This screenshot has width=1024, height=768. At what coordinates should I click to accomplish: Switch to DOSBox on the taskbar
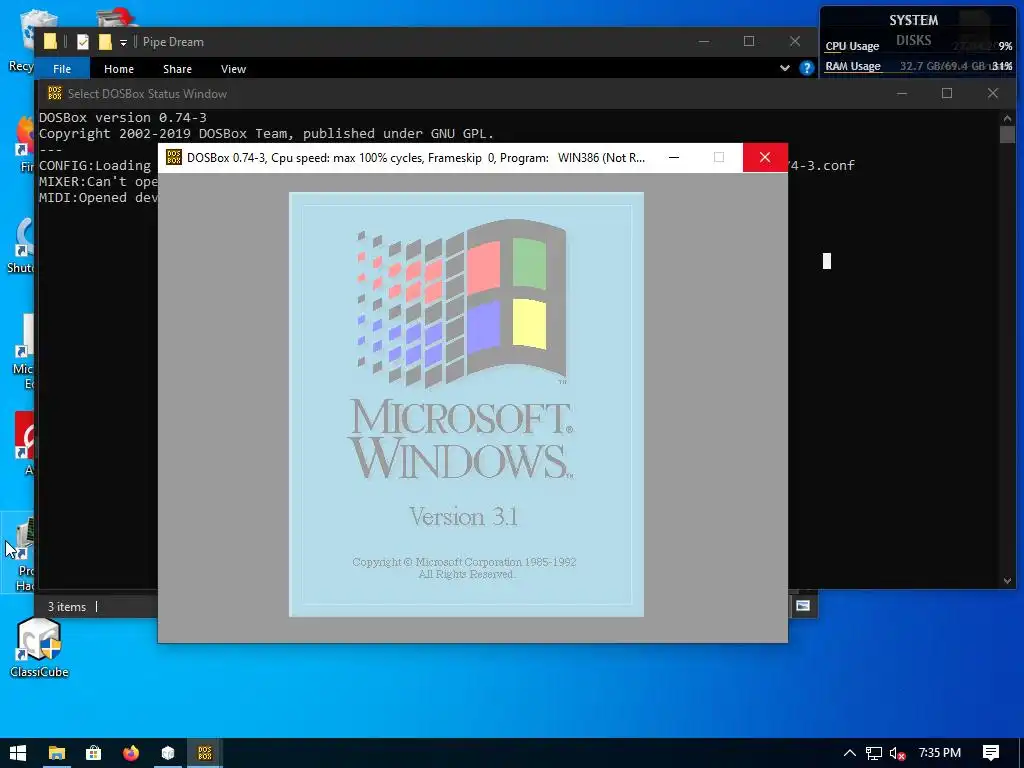point(205,753)
